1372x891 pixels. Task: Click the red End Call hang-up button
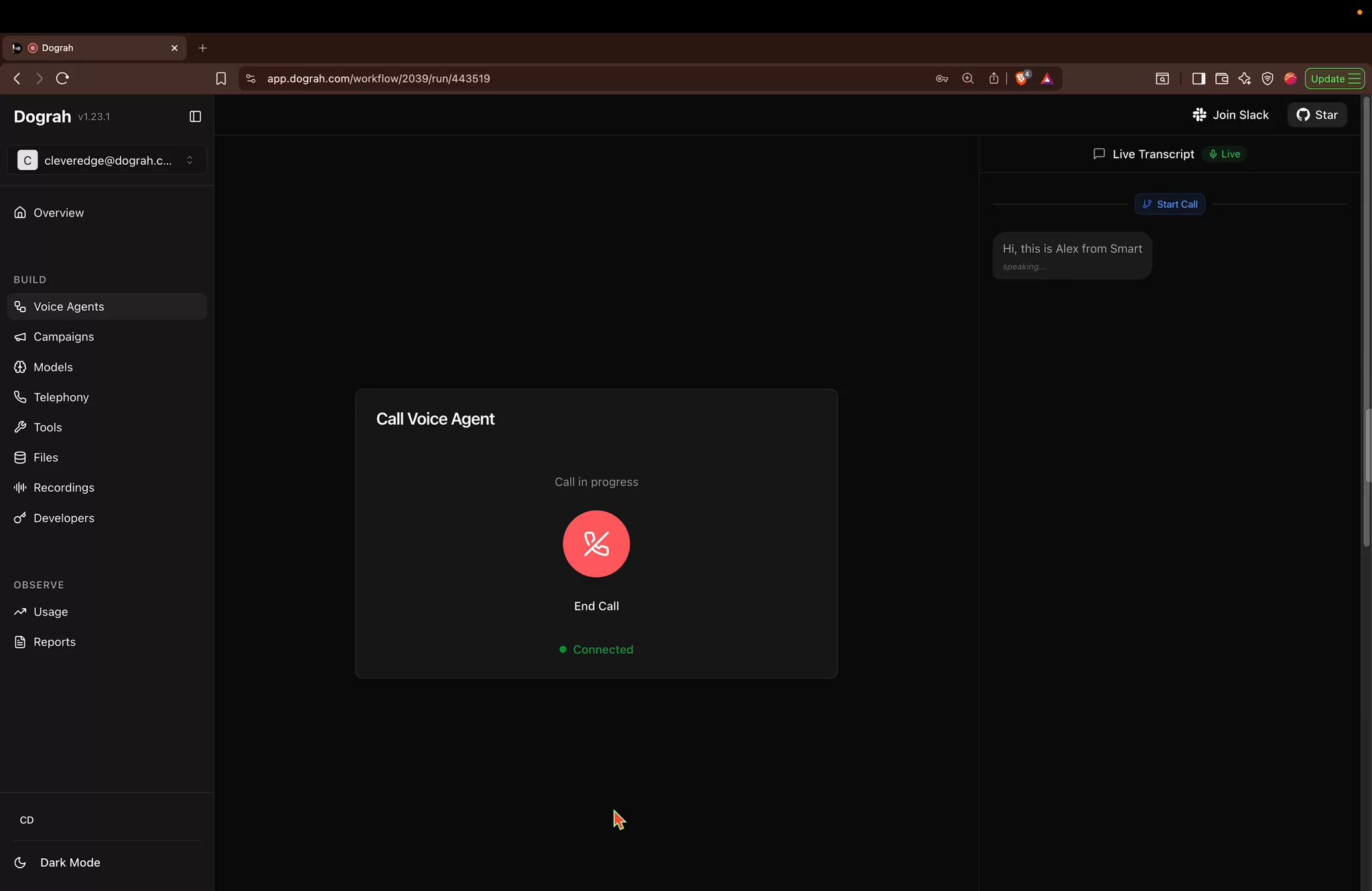pos(596,544)
